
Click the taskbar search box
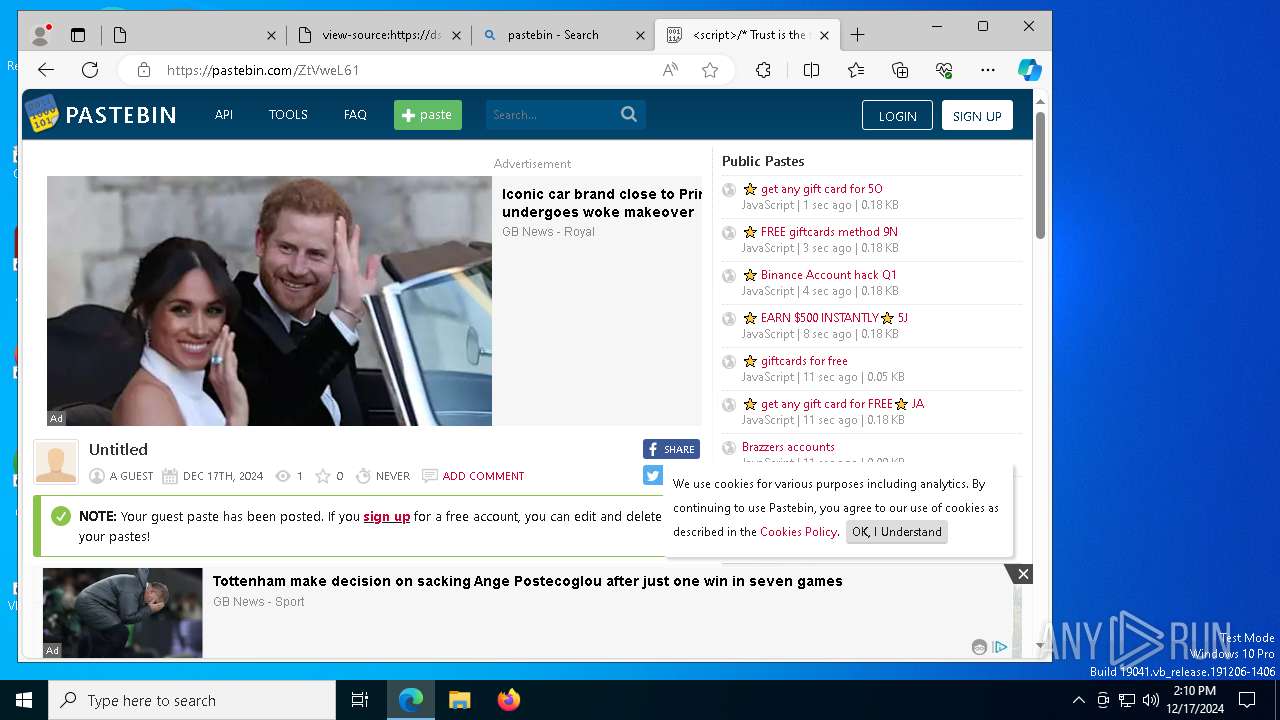pyautogui.click(x=192, y=700)
